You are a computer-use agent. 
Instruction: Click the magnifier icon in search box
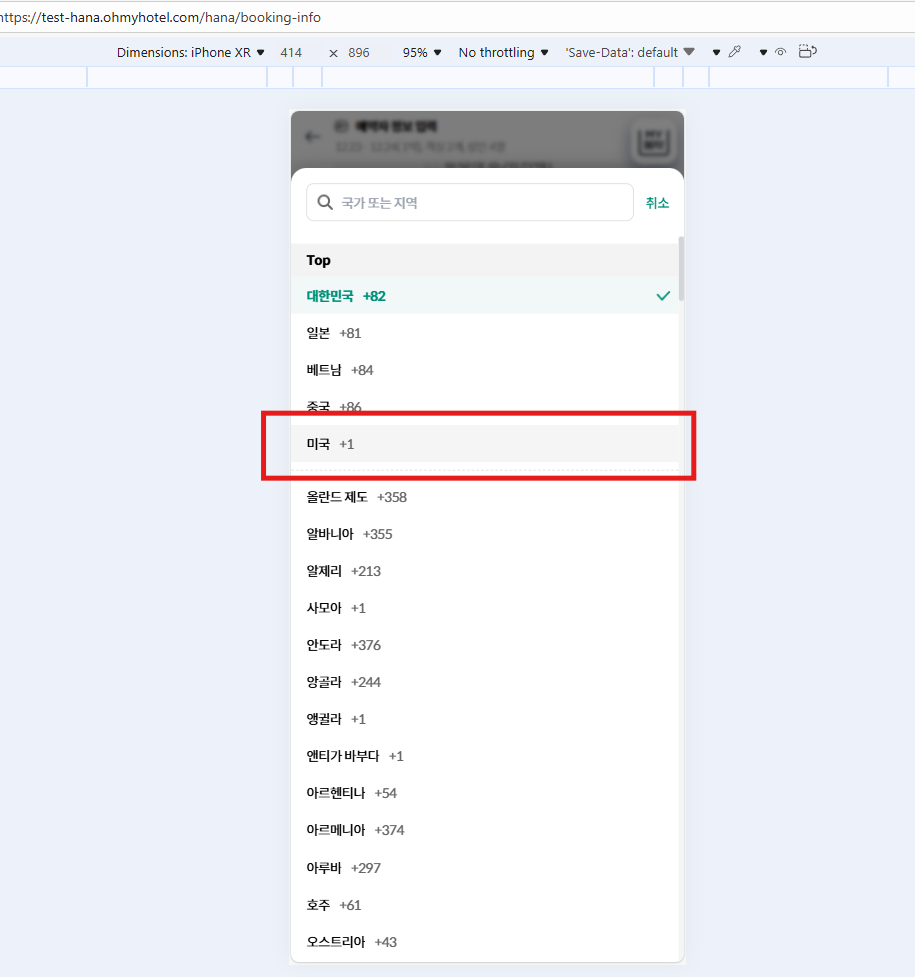point(325,203)
